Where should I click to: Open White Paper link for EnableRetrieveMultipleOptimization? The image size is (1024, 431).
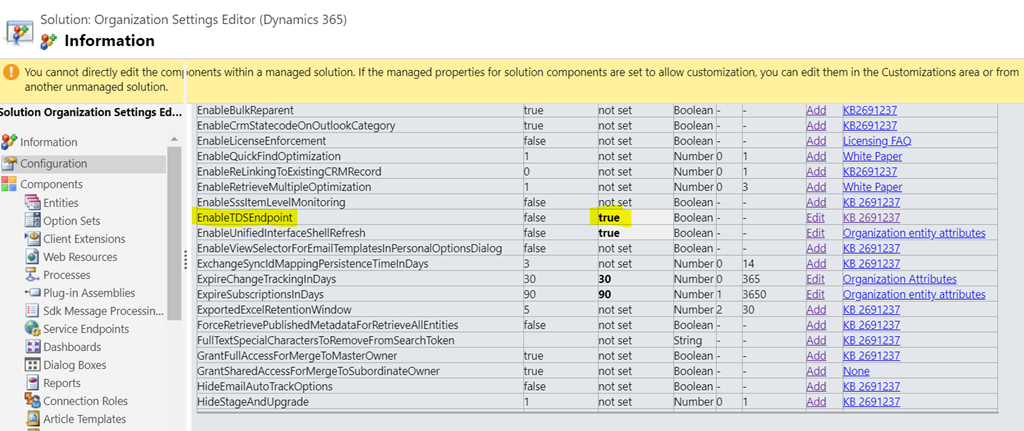point(872,187)
